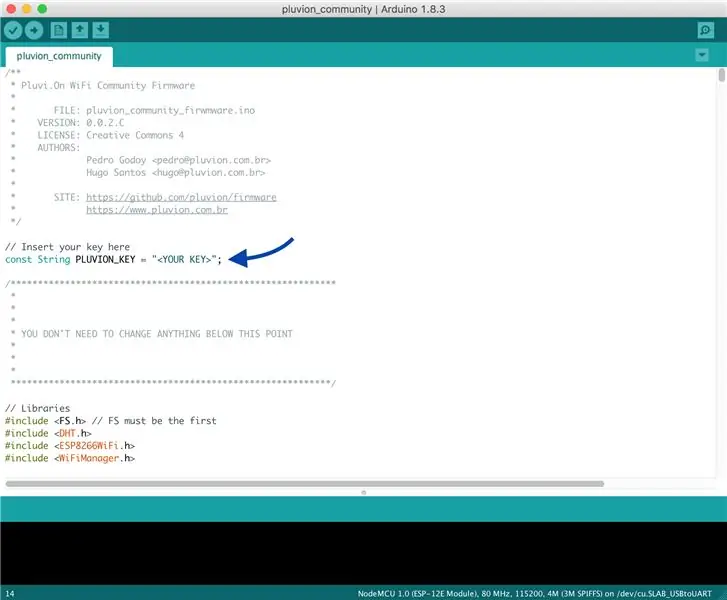The image size is (727, 600).
Task: Click inside the "<YOUR KEY>" string
Action: pos(186,260)
